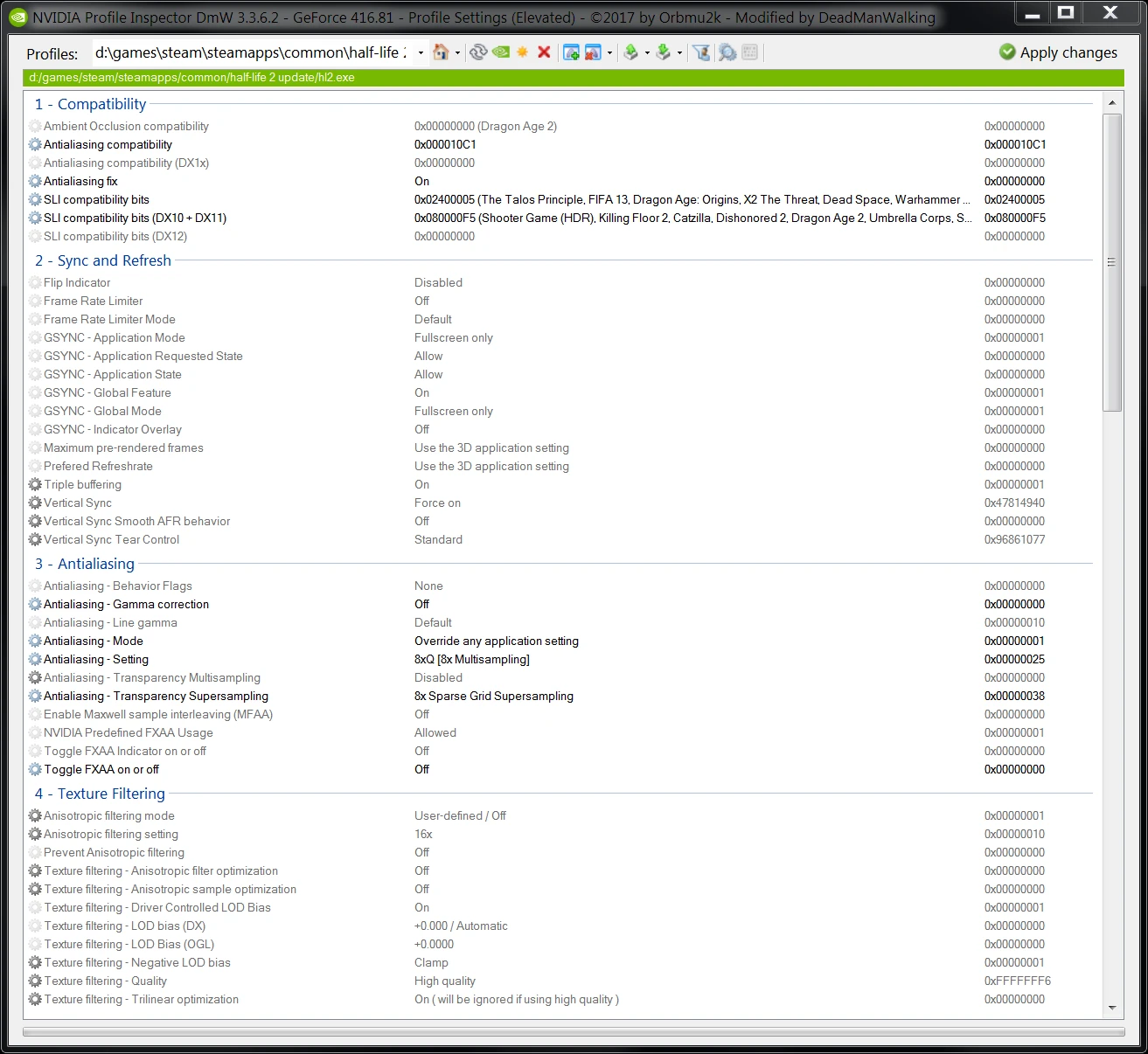The image size is (1148, 1054).
Task: Select Texture filtering - Trilinear optimization
Action: click(x=141, y=999)
